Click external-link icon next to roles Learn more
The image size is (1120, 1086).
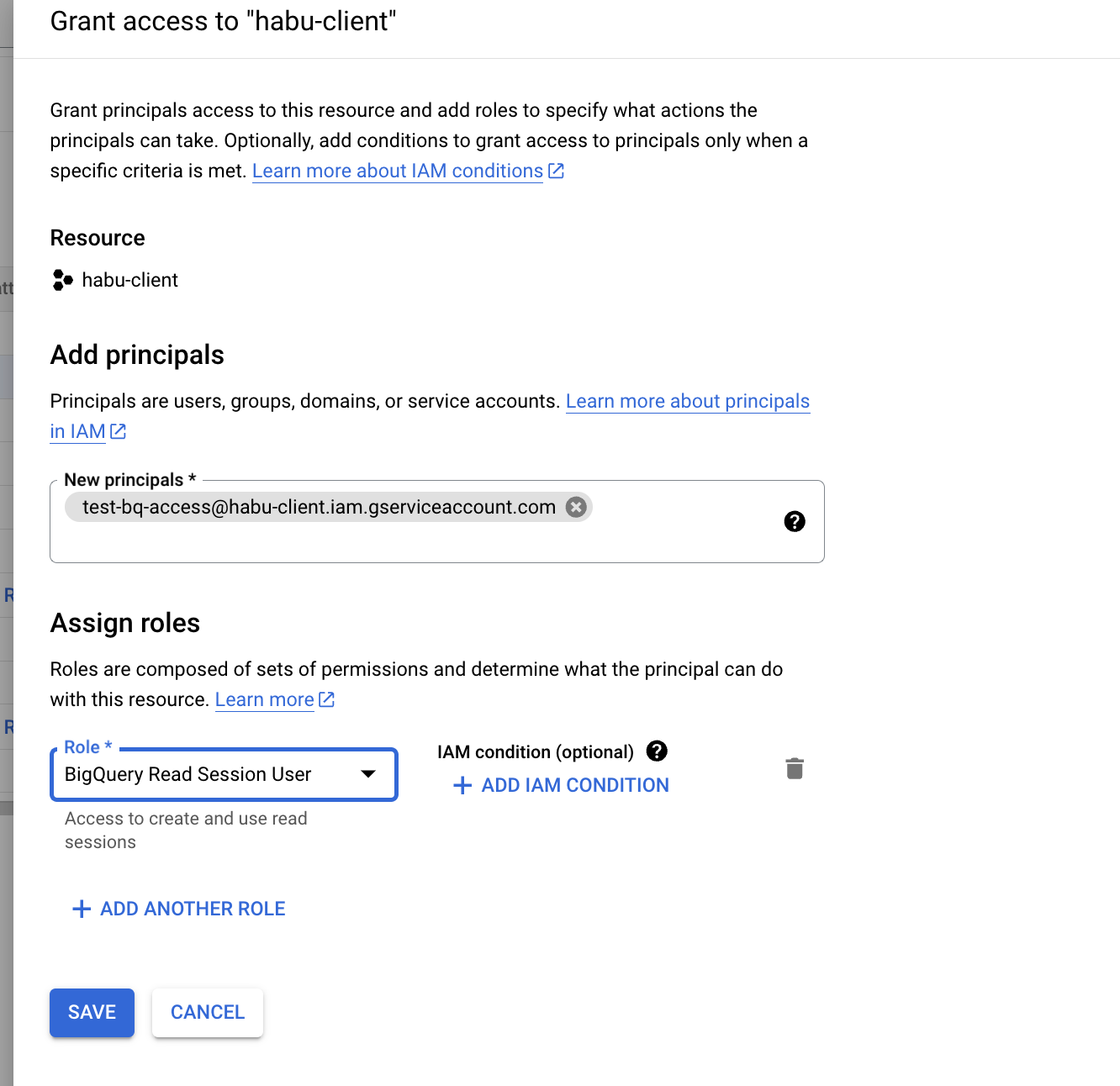click(x=327, y=699)
